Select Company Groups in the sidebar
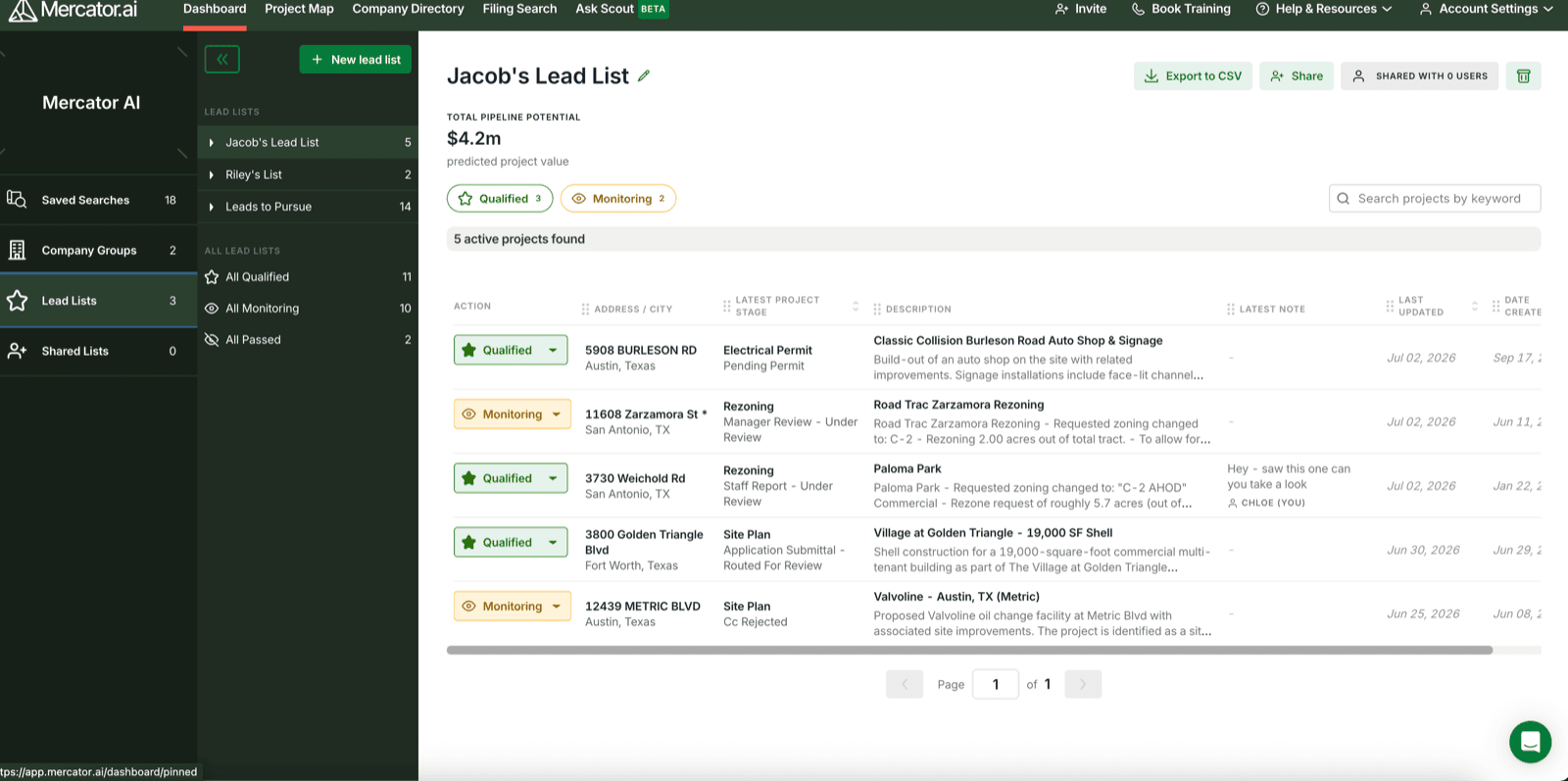The width and height of the screenshot is (1568, 781). [98, 250]
